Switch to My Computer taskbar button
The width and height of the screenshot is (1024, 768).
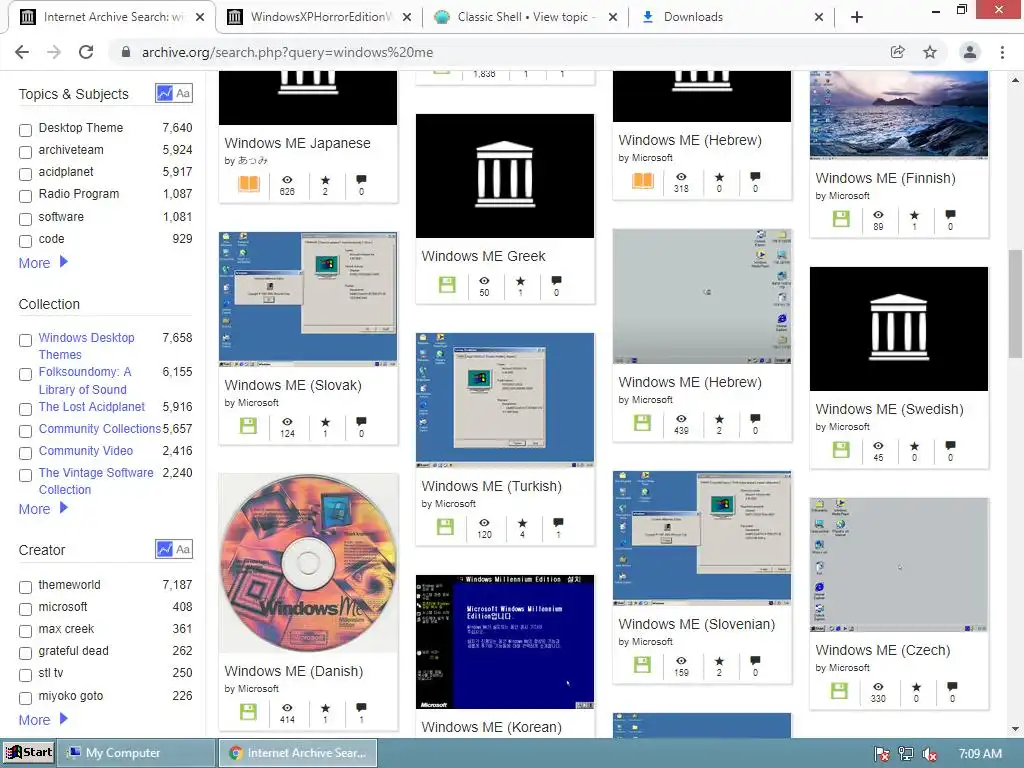coord(136,753)
